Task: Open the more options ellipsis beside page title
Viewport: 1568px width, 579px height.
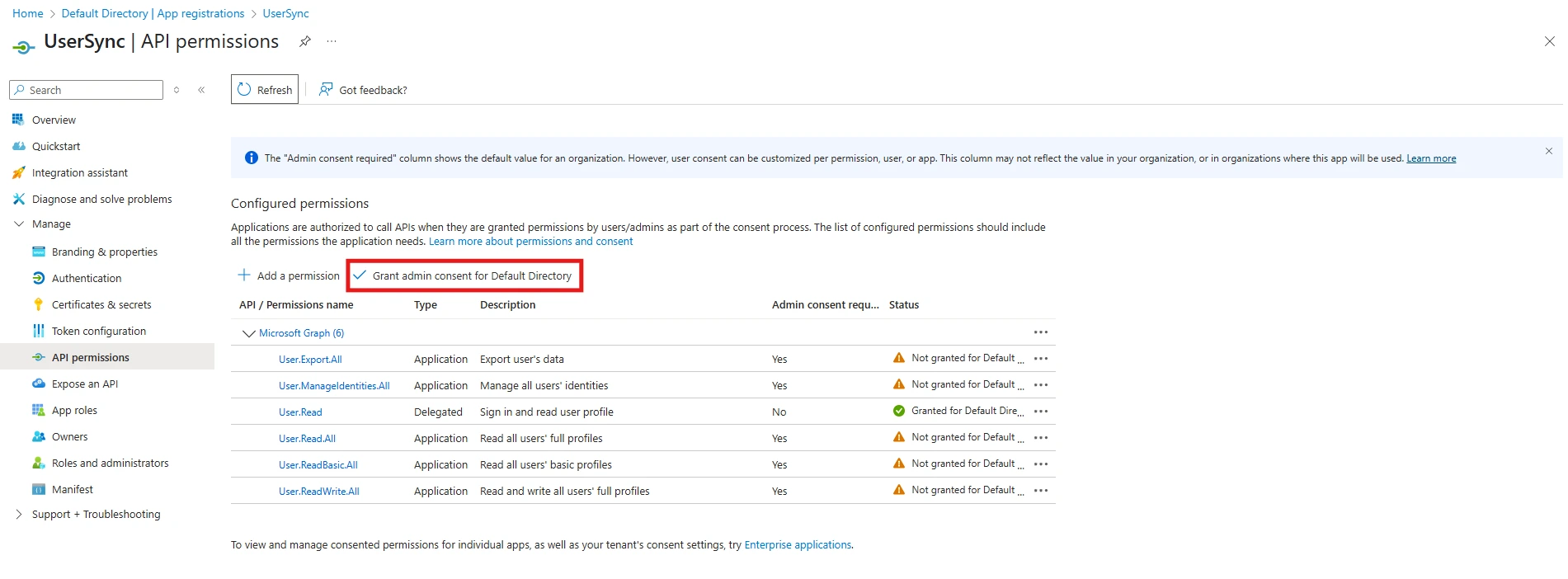Action: coord(332,41)
